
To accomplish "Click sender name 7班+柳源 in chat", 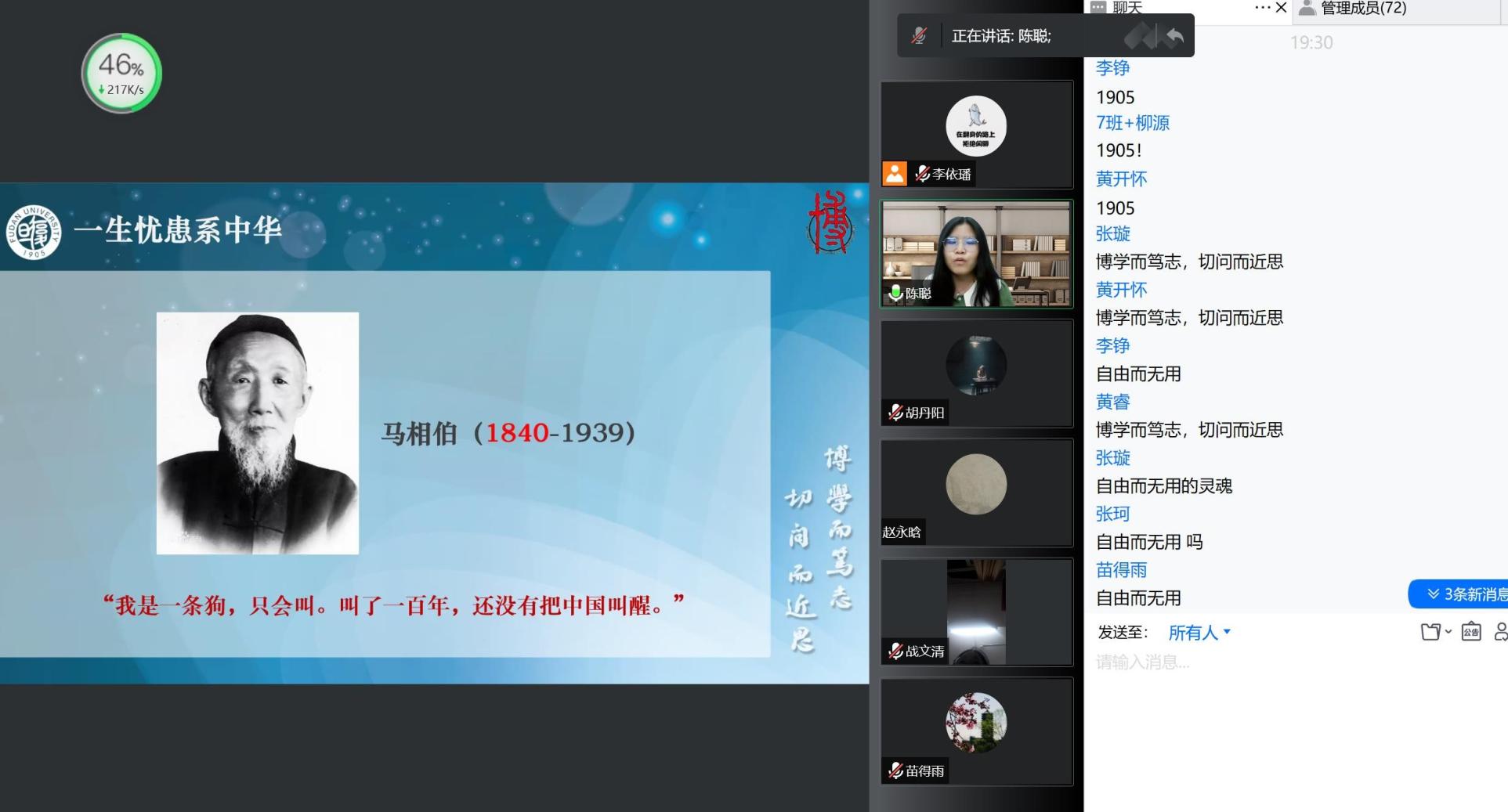I will pos(1132,123).
